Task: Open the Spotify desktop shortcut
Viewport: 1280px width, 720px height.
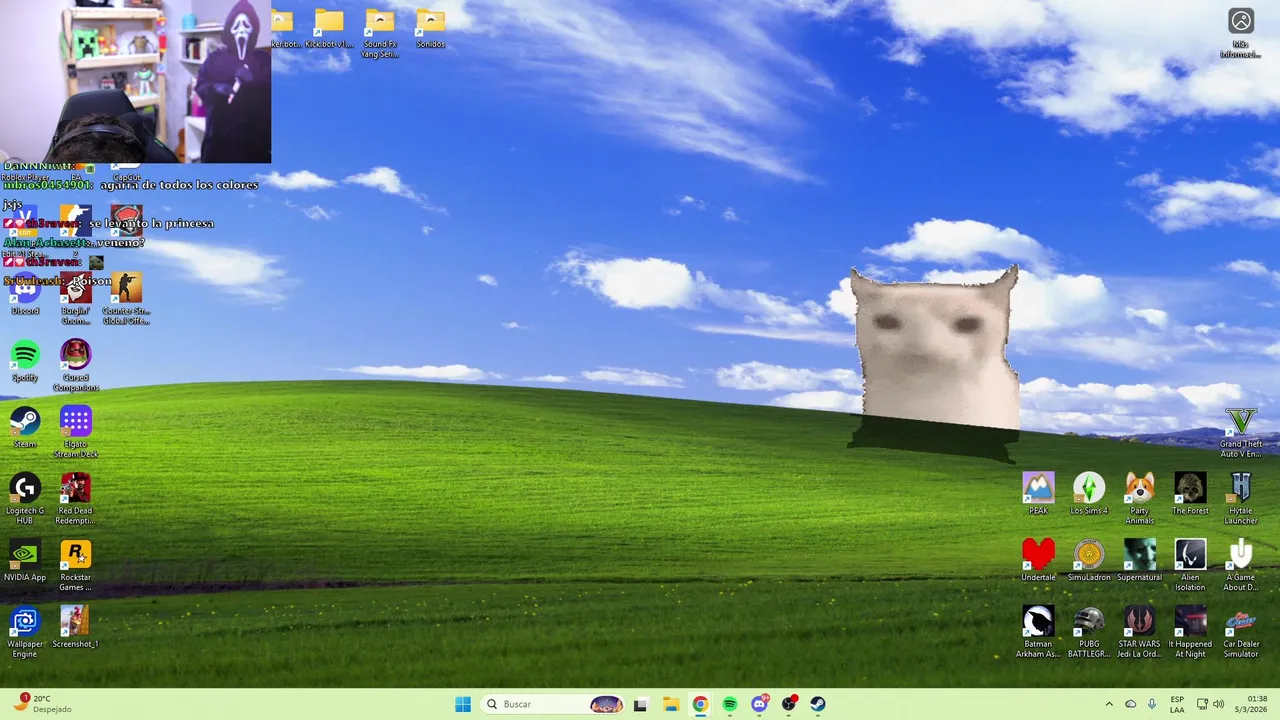Action: (x=25, y=362)
